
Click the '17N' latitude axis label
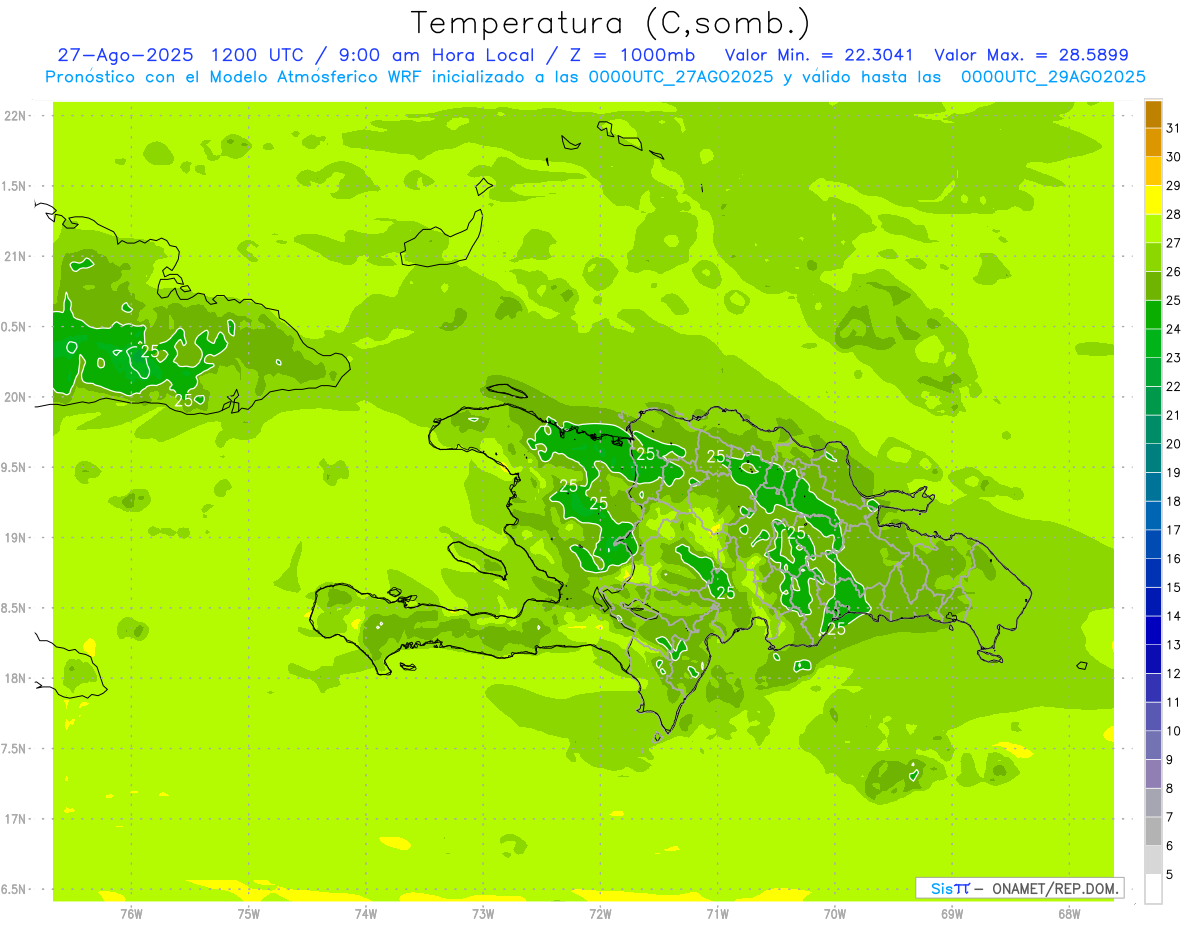pos(16,819)
